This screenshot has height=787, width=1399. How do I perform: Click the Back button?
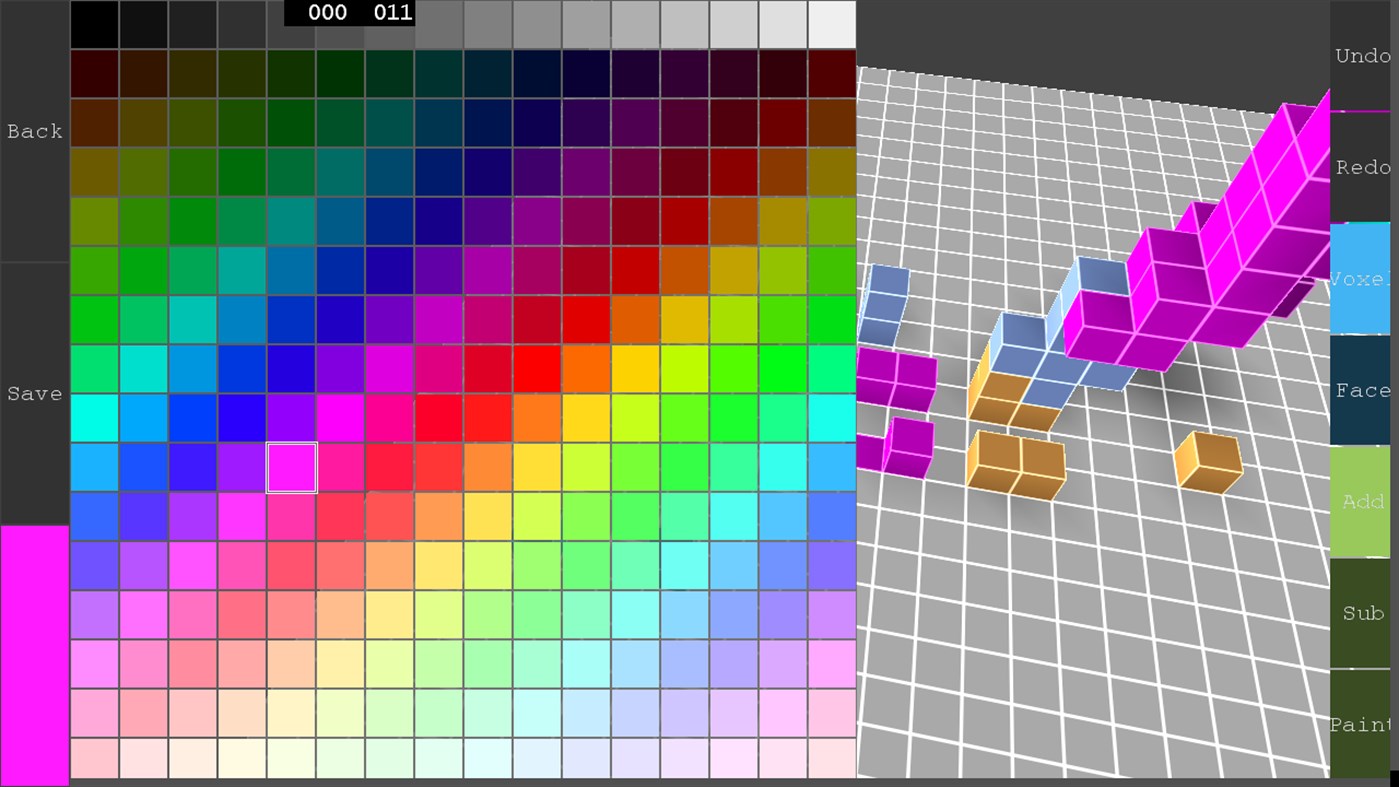tap(34, 131)
